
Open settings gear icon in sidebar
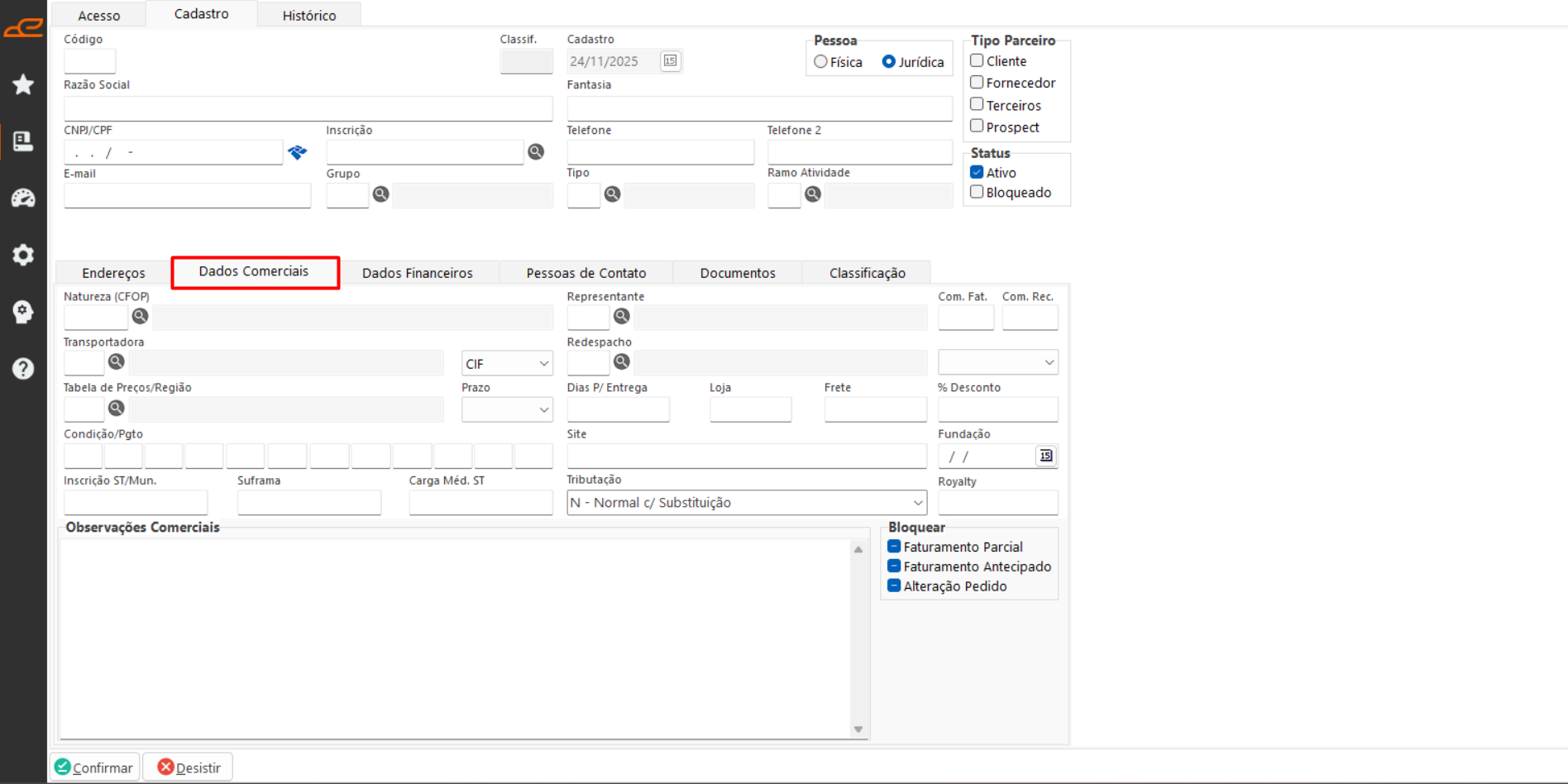[x=23, y=255]
